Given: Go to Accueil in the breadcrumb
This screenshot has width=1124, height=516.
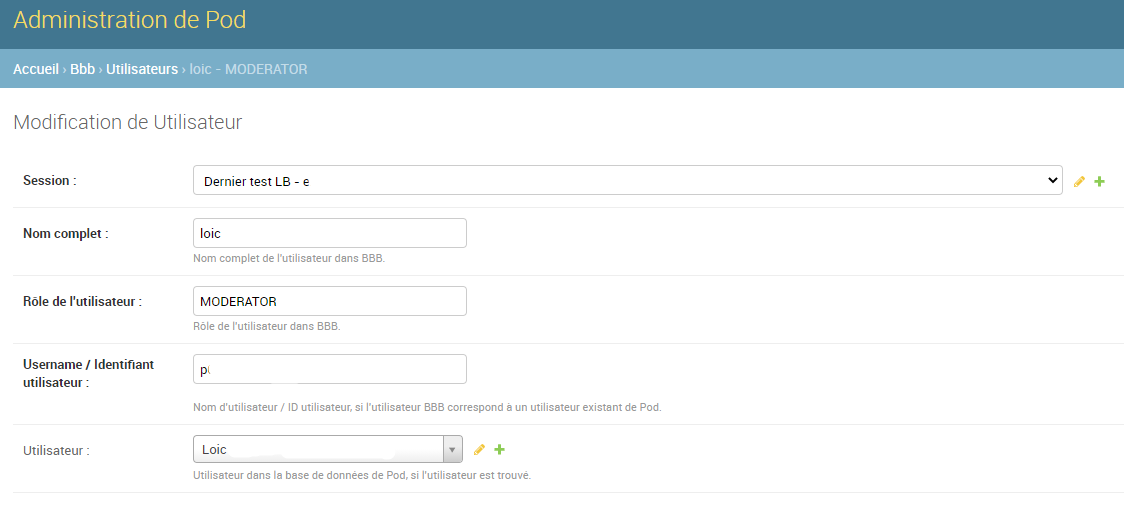Looking at the screenshot, I should [36, 69].
